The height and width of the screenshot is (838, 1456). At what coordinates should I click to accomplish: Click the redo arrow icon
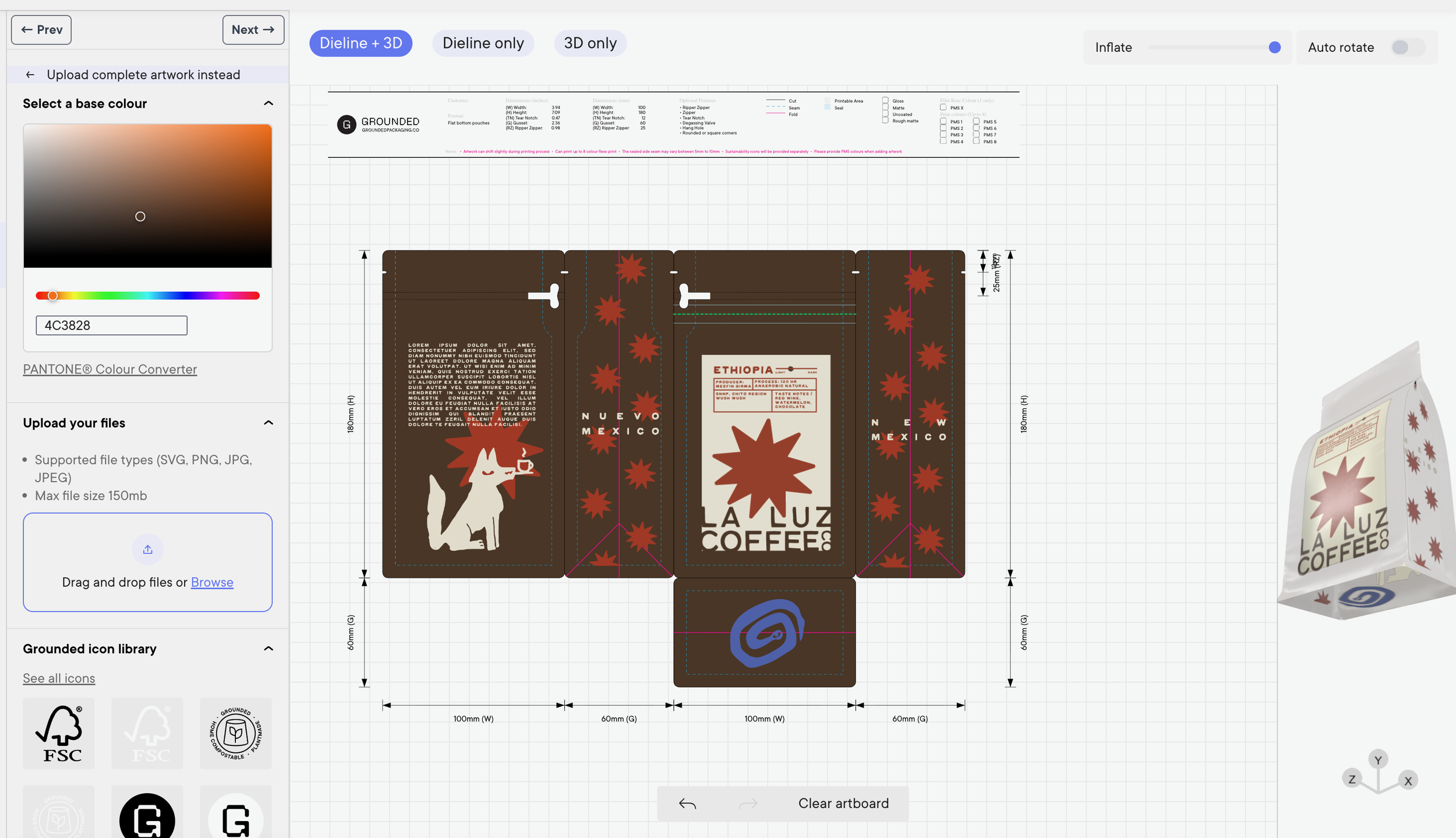(x=748, y=804)
